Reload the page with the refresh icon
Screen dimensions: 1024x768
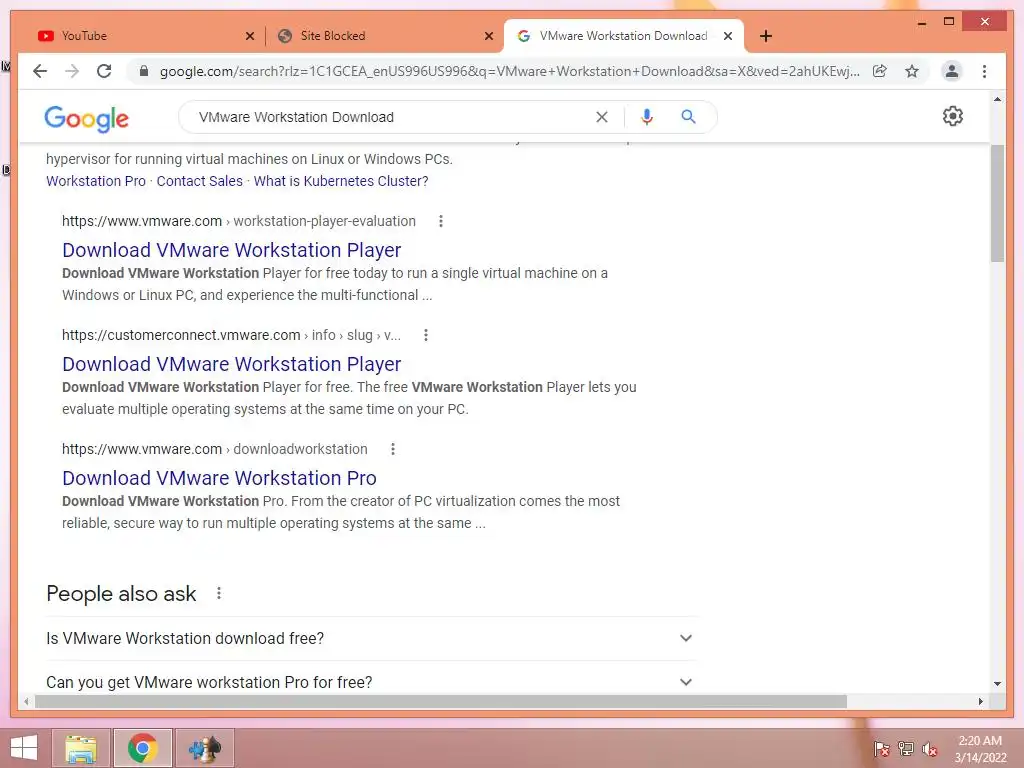pos(104,71)
